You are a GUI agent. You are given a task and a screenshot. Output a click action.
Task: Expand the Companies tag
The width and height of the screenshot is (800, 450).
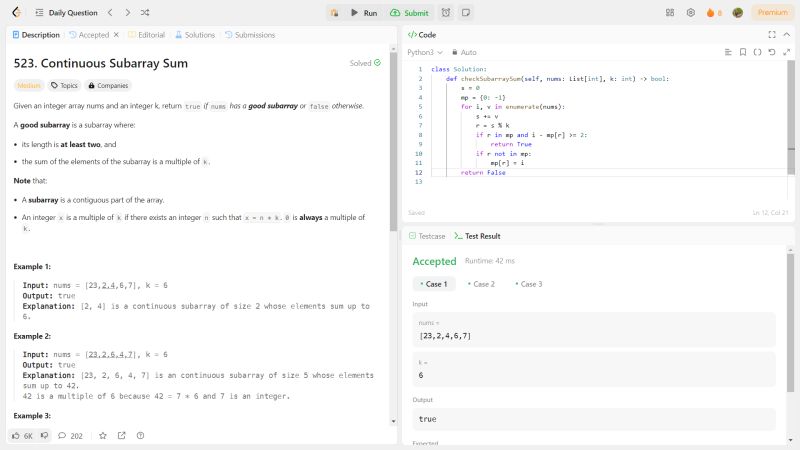pyautogui.click(x=108, y=85)
